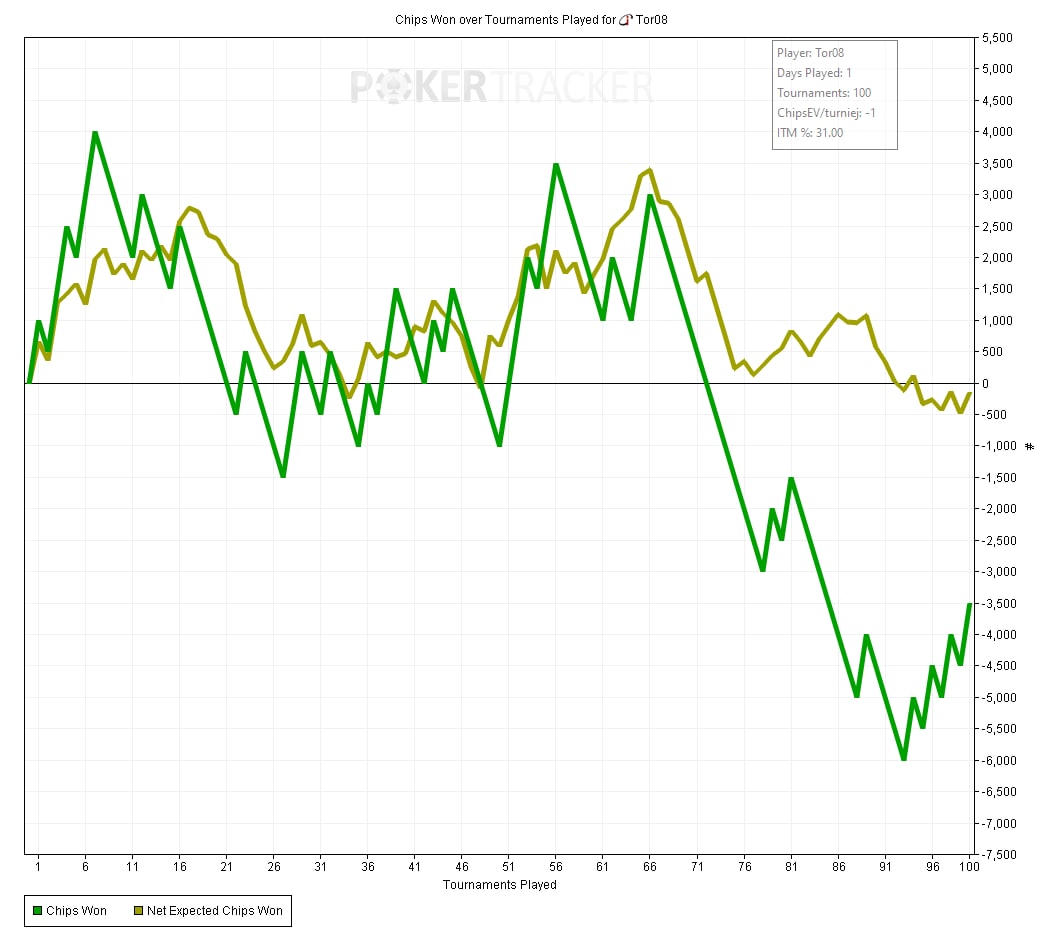Click the 5,500 tick label on y-axis
Image resolution: width=1053 pixels, height=943 pixels.
tap(999, 38)
